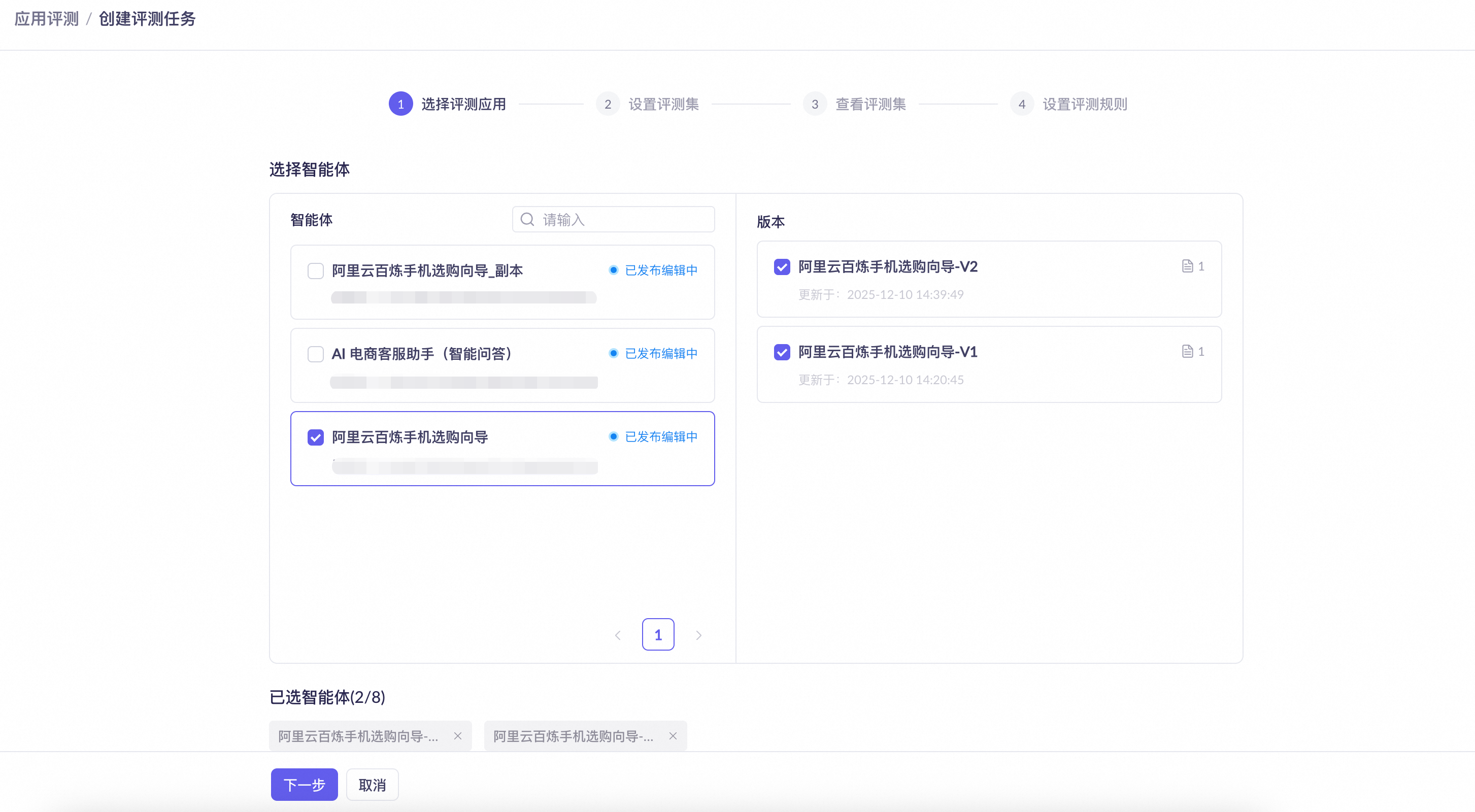Click the 下一步 button
The height and width of the screenshot is (812, 1475).
click(304, 785)
